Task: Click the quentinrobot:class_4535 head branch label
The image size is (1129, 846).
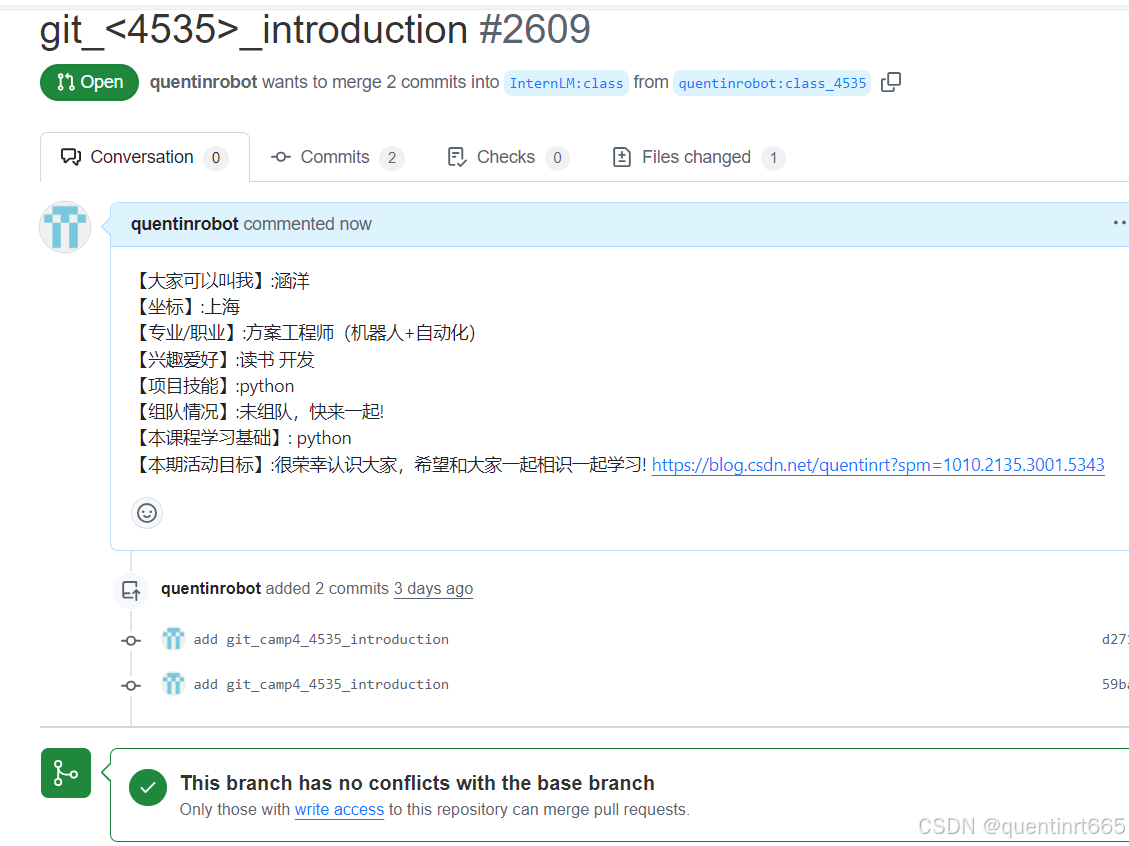Action: click(x=772, y=83)
